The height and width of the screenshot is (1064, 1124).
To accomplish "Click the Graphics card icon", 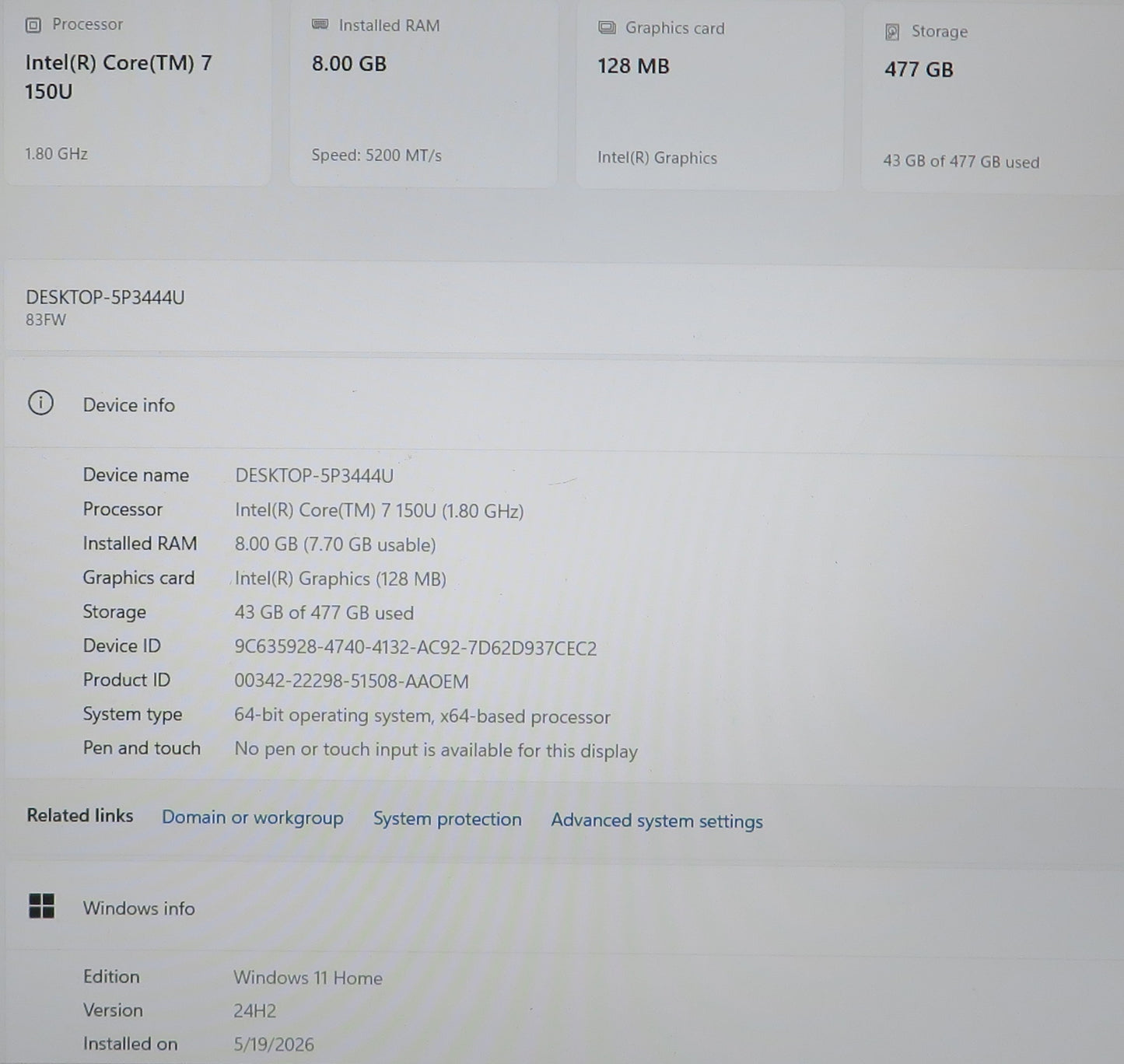I will (x=607, y=28).
